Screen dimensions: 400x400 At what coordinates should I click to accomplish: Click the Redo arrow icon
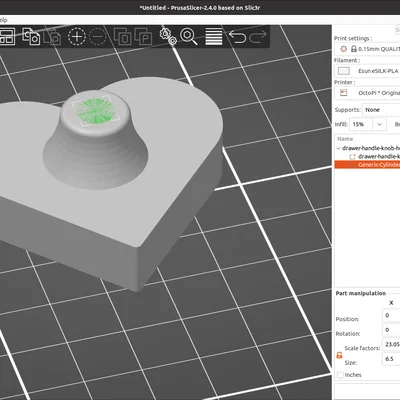pyautogui.click(x=258, y=37)
